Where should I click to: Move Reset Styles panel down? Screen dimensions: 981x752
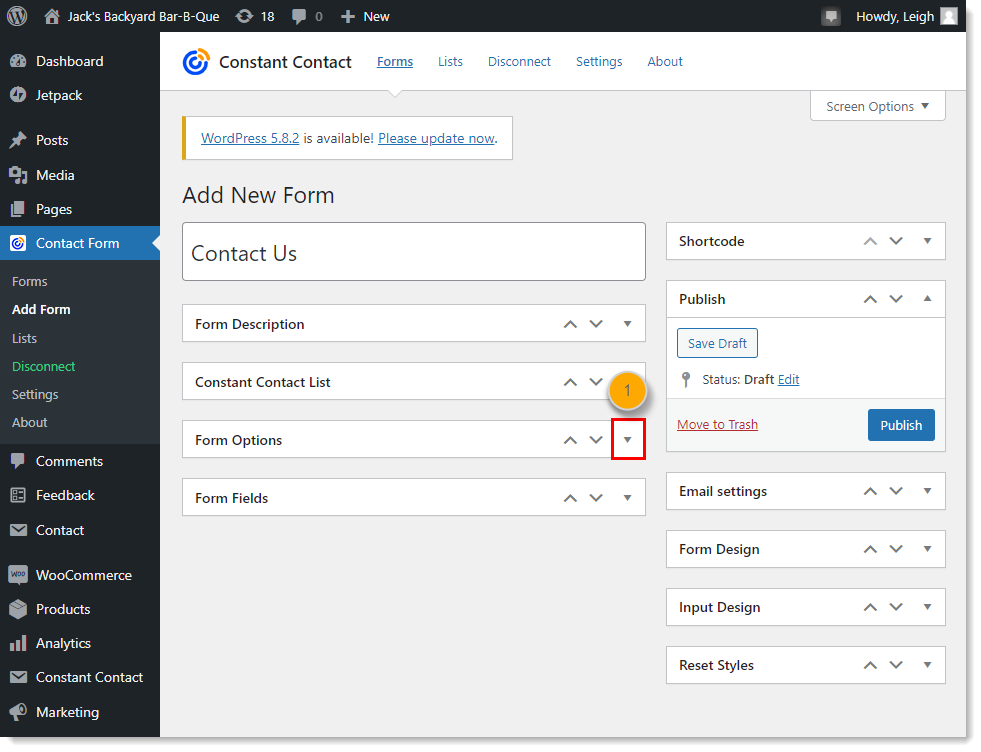pyautogui.click(x=897, y=665)
